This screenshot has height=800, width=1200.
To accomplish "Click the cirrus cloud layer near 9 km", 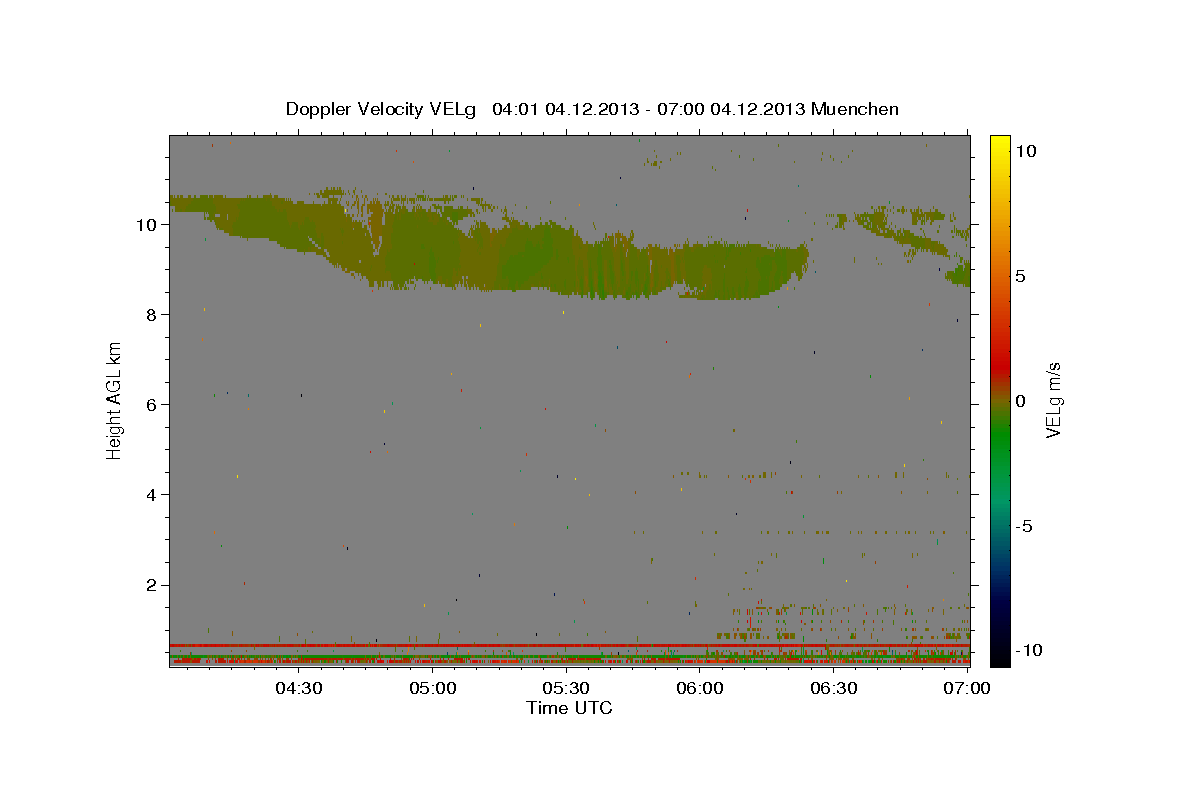I will pos(490,245).
